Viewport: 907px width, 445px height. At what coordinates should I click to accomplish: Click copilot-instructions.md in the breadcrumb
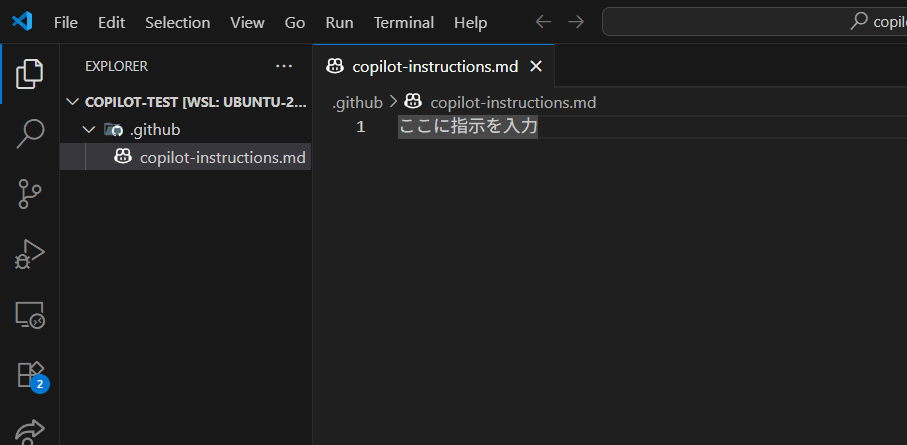pyautogui.click(x=513, y=102)
